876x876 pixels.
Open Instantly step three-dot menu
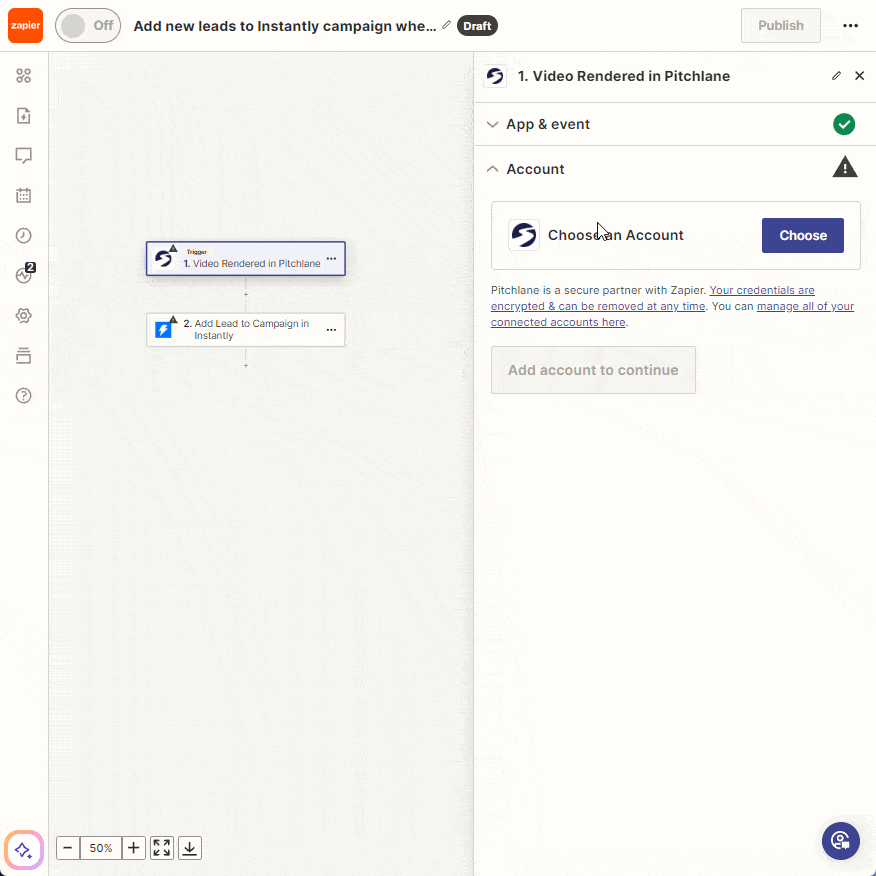point(331,330)
